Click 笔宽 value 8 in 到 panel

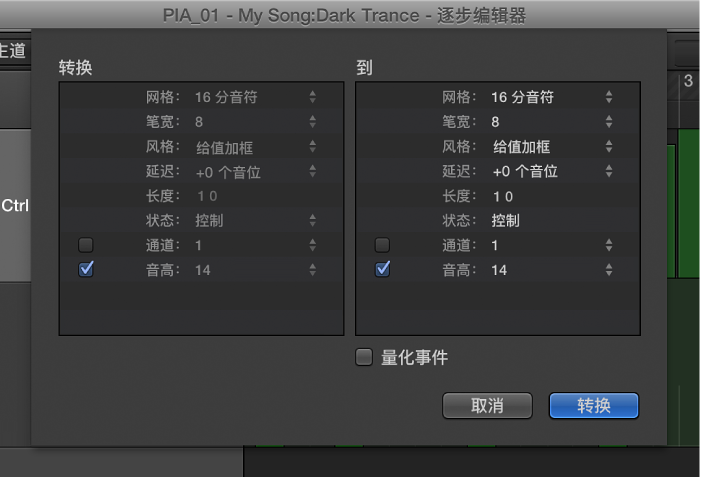click(x=496, y=122)
